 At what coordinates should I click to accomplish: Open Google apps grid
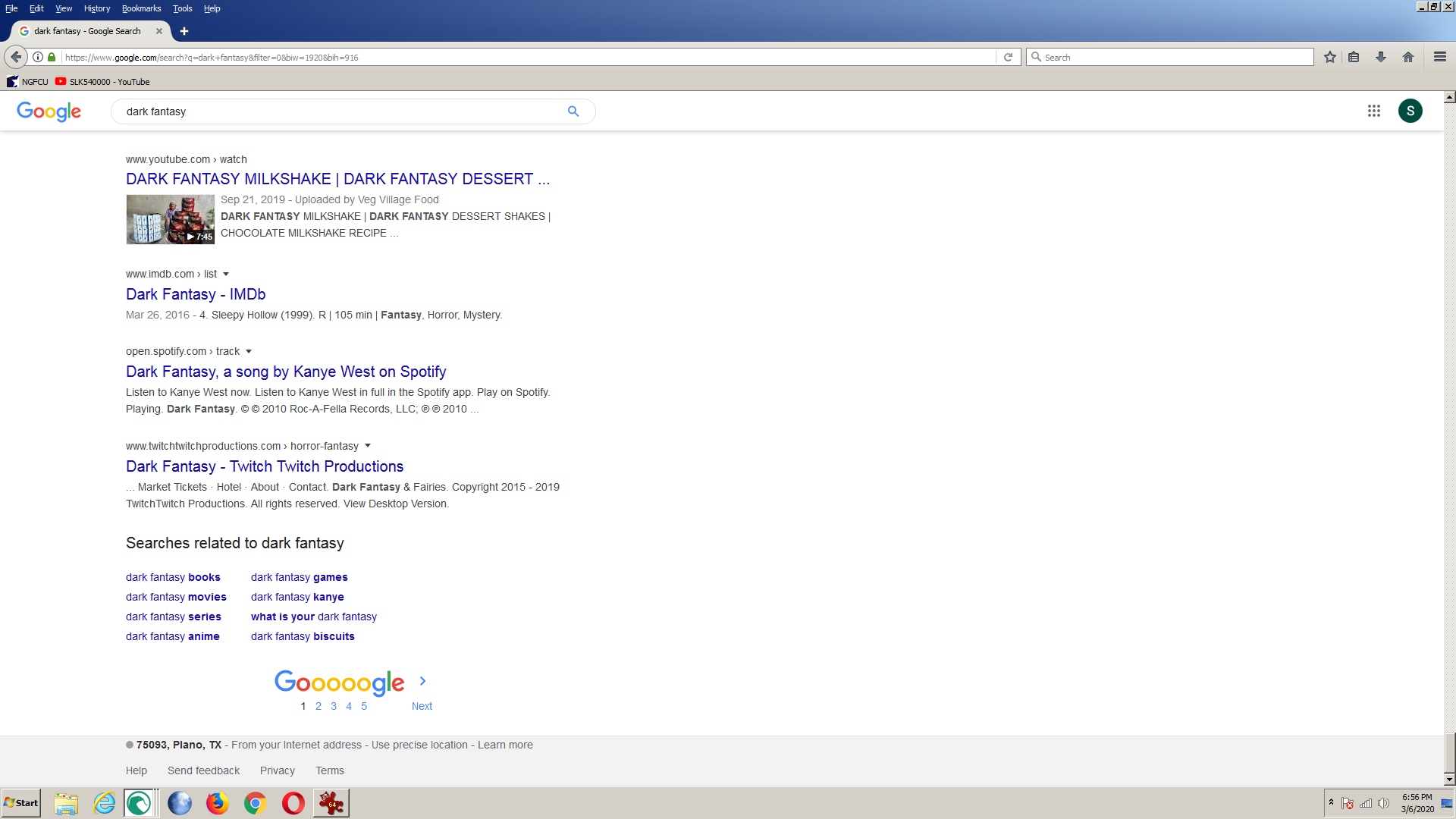(1373, 111)
